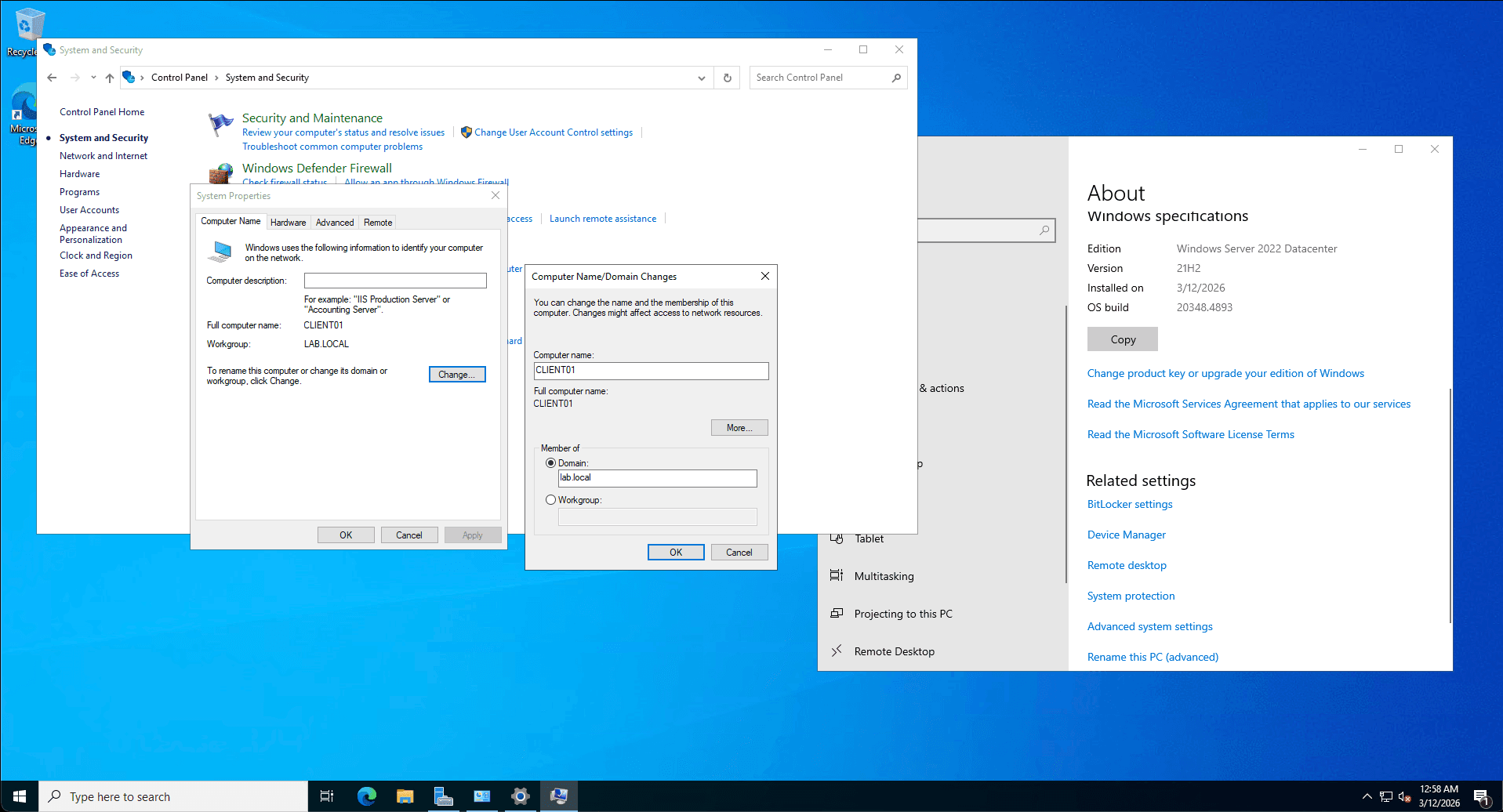Click the Computer name text field
This screenshot has width=1503, height=812.
pos(651,371)
